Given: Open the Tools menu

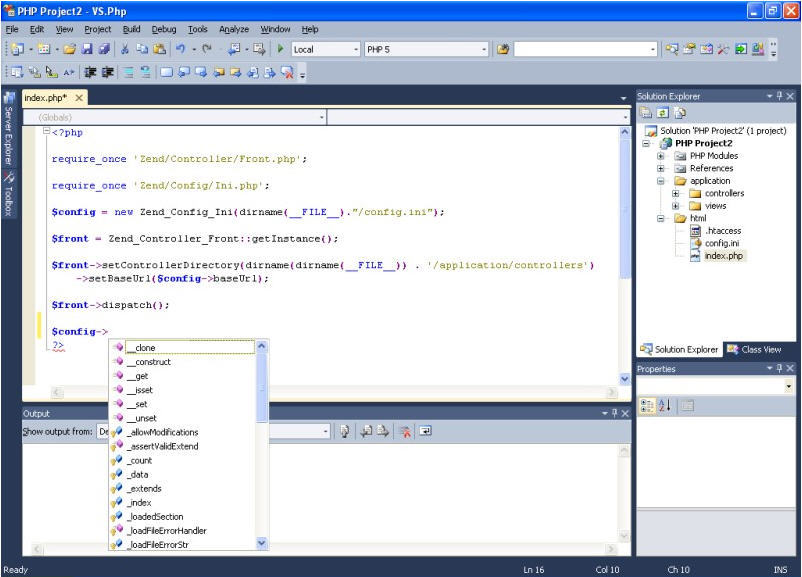Looking at the screenshot, I should coord(197,29).
